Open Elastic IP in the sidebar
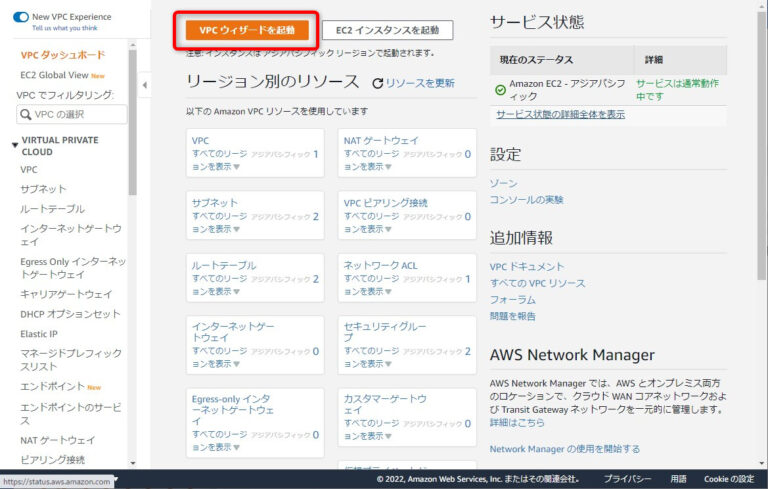Screen dimensions: 768x489 (39, 334)
